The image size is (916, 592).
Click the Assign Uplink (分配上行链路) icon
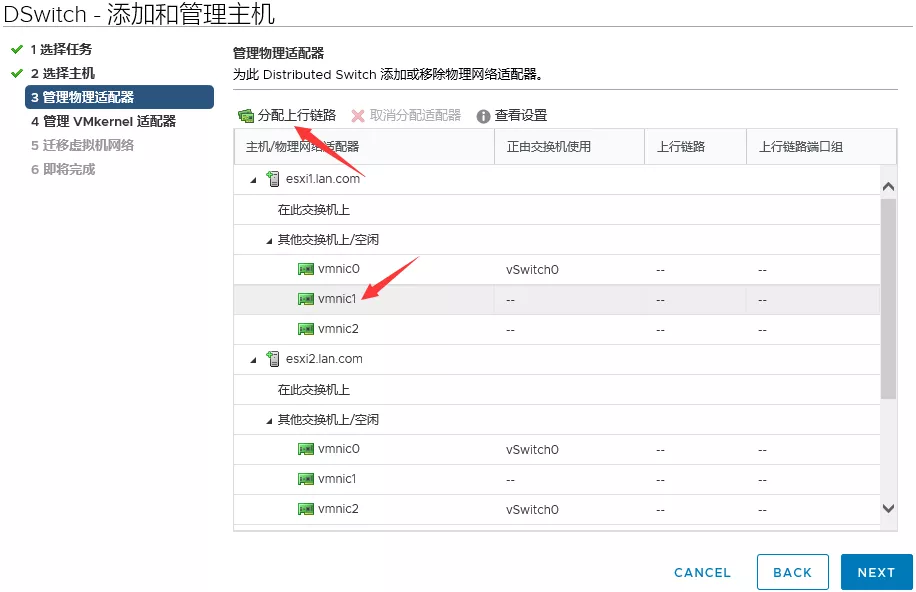click(x=246, y=116)
